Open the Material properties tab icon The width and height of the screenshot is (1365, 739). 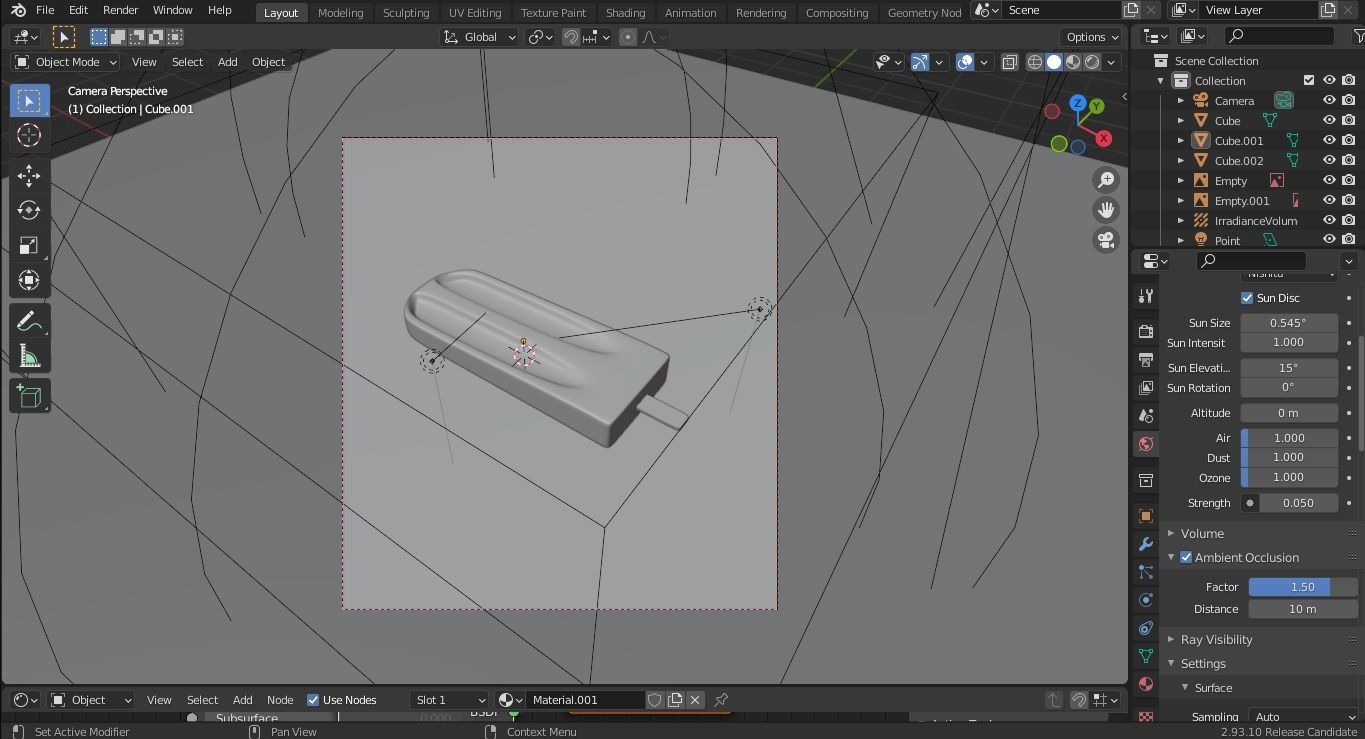coord(1146,684)
